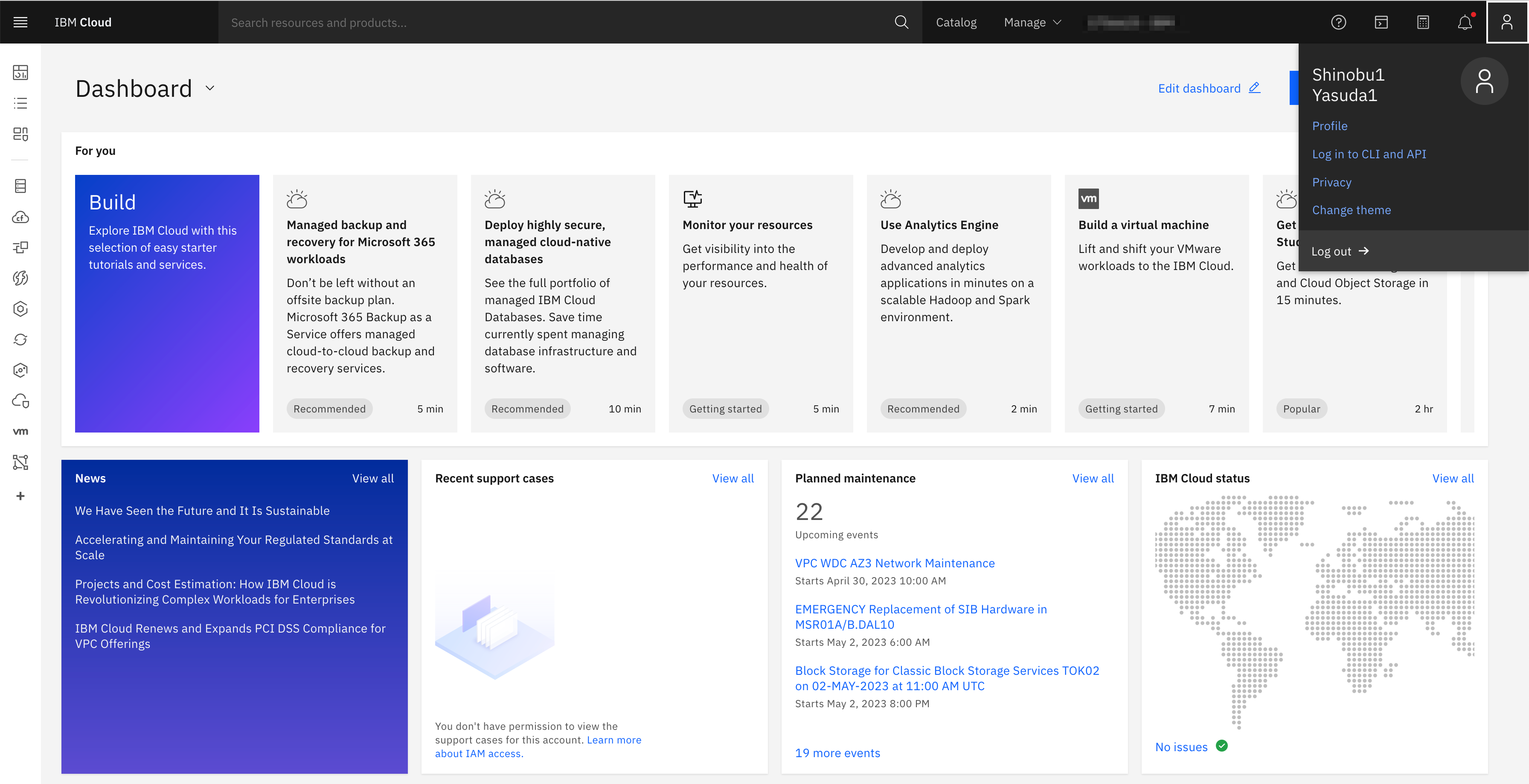Toggle the user avatar menu

(x=1506, y=23)
